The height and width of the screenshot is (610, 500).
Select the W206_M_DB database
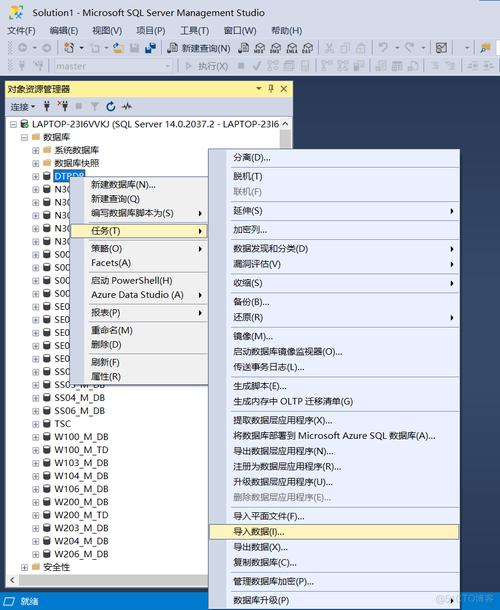click(x=81, y=554)
